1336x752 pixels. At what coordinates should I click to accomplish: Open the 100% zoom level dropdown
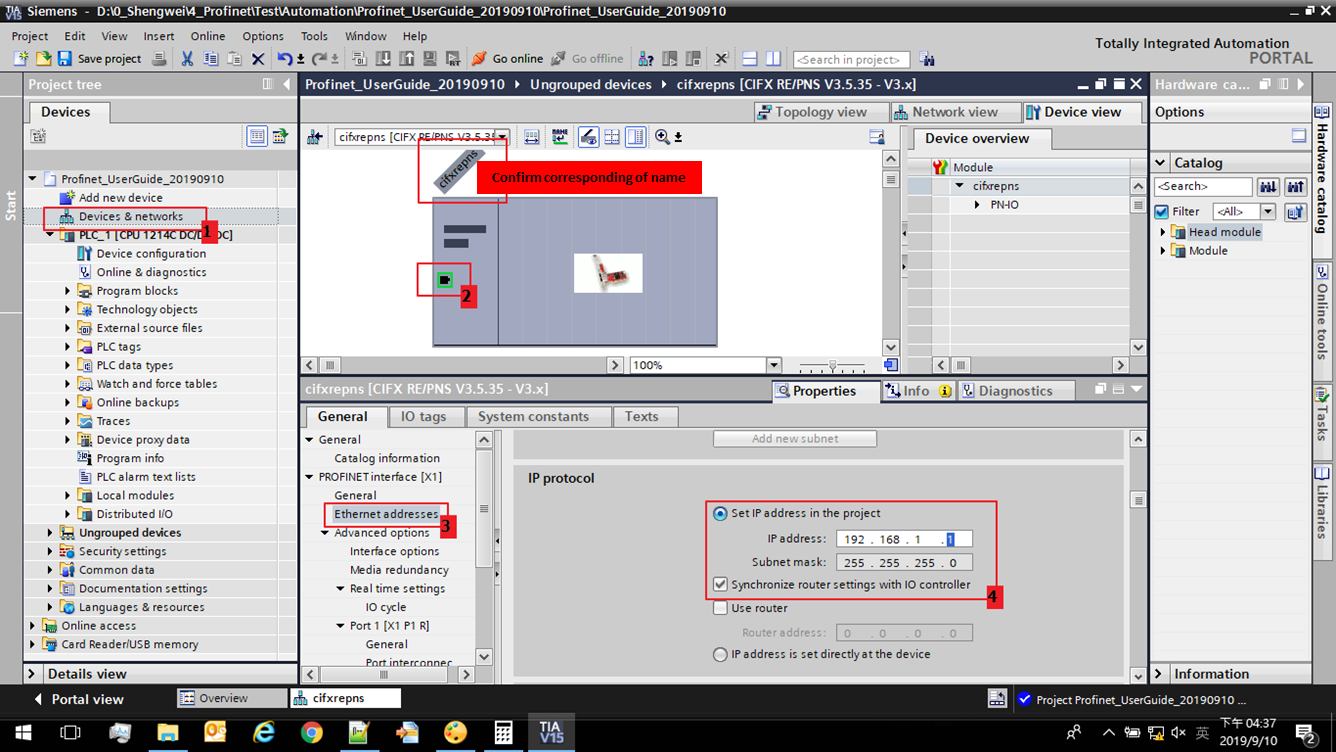click(773, 365)
